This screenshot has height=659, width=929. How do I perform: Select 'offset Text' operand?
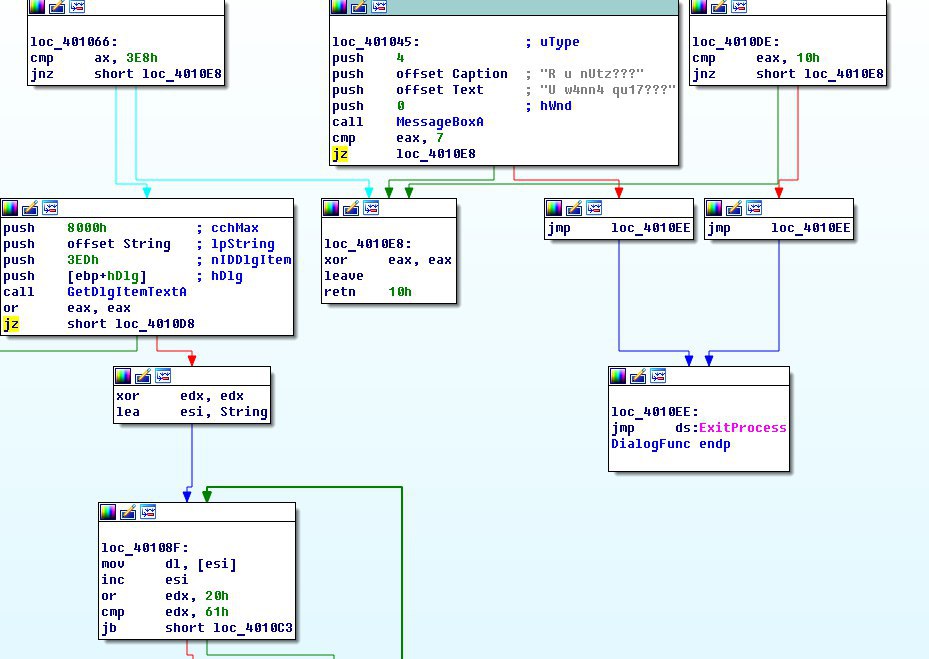tap(440, 90)
